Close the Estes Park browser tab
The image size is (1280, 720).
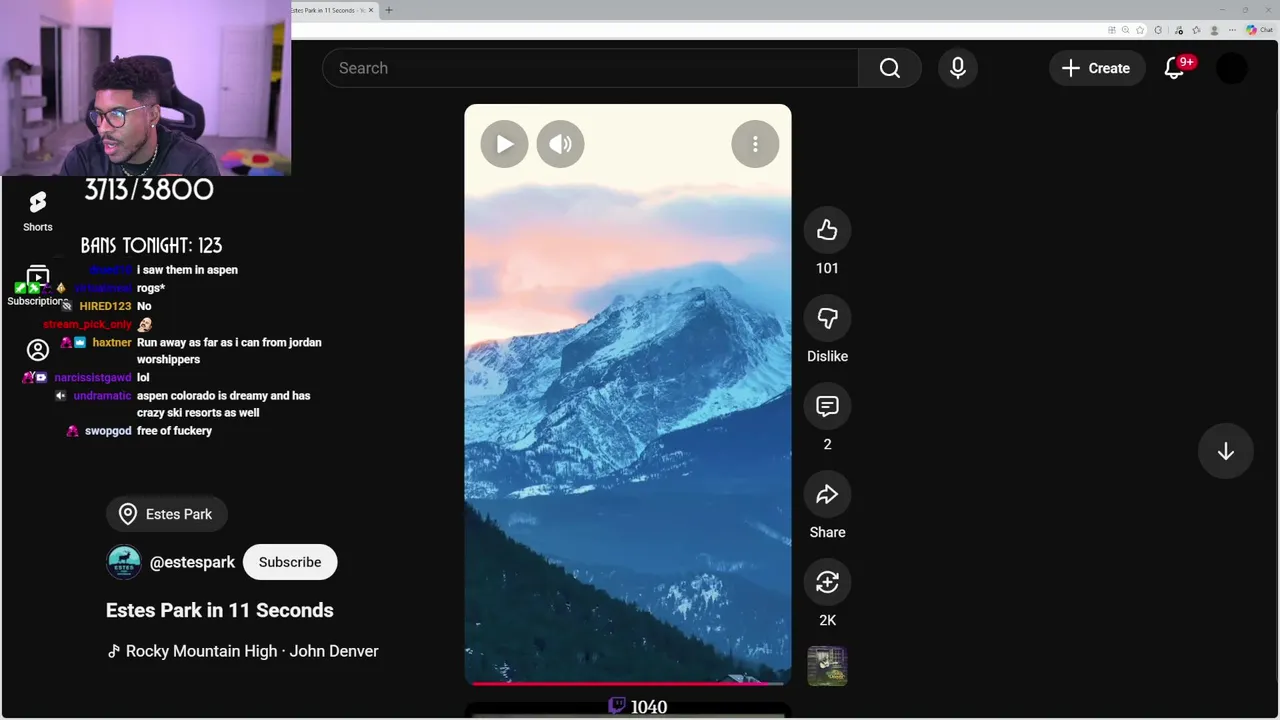pyautogui.click(x=371, y=10)
